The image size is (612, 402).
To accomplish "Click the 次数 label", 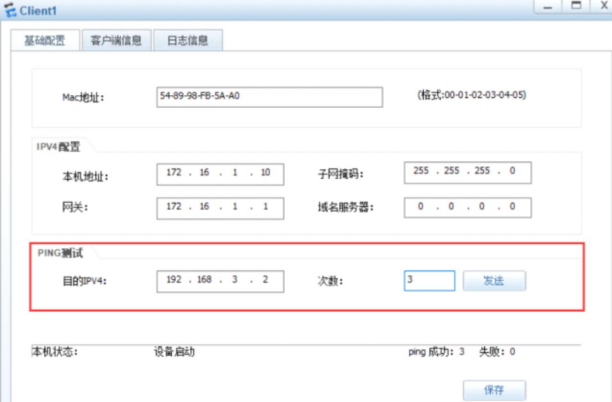I will [330, 281].
